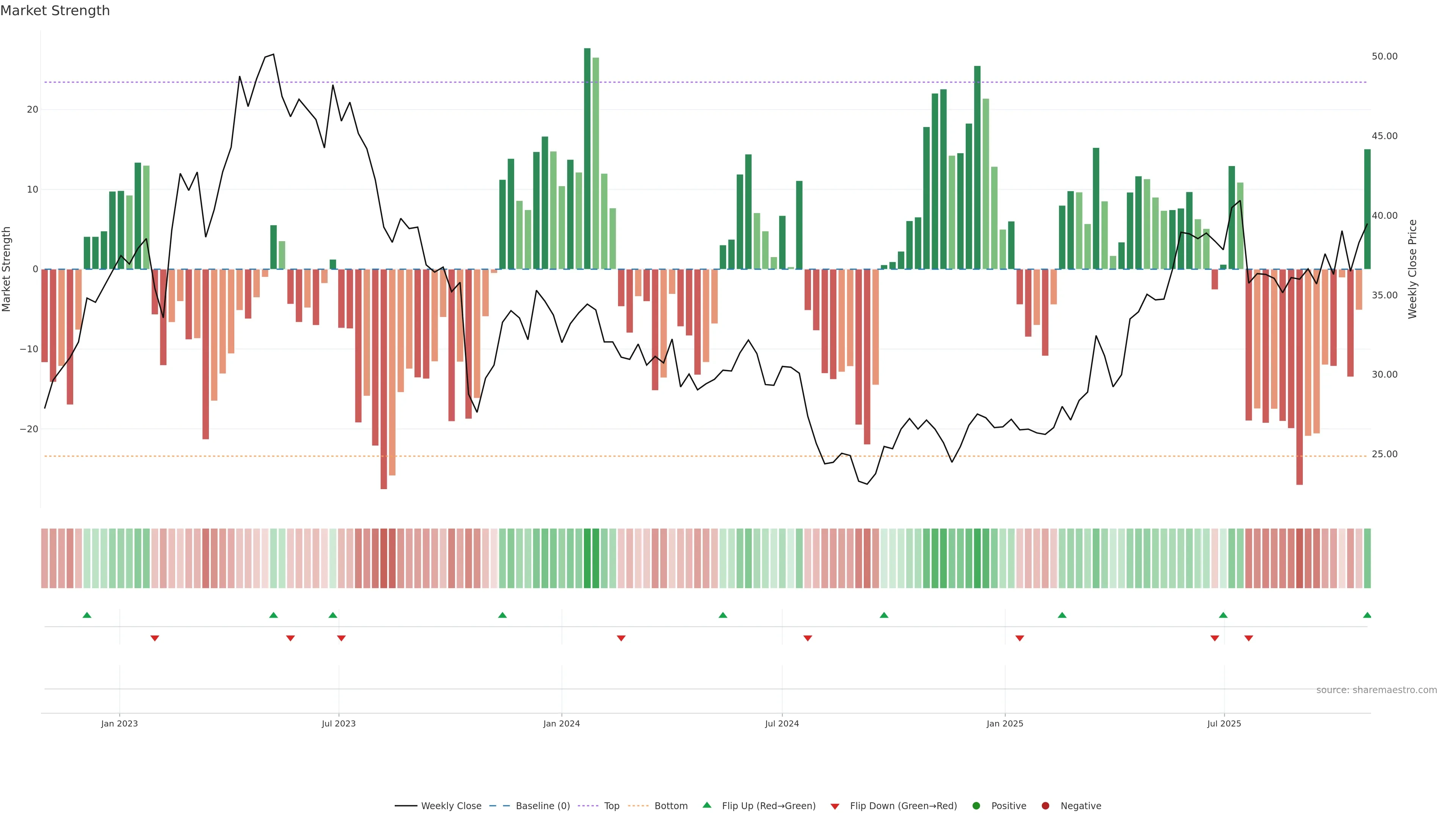Click the Market Strength chart title

click(x=55, y=11)
